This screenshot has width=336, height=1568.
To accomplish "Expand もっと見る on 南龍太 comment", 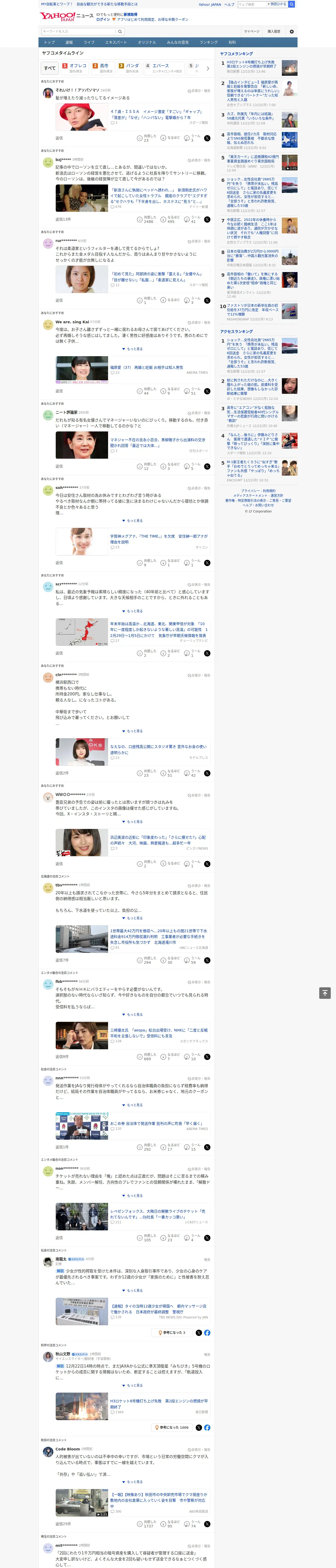I will [132, 1290].
